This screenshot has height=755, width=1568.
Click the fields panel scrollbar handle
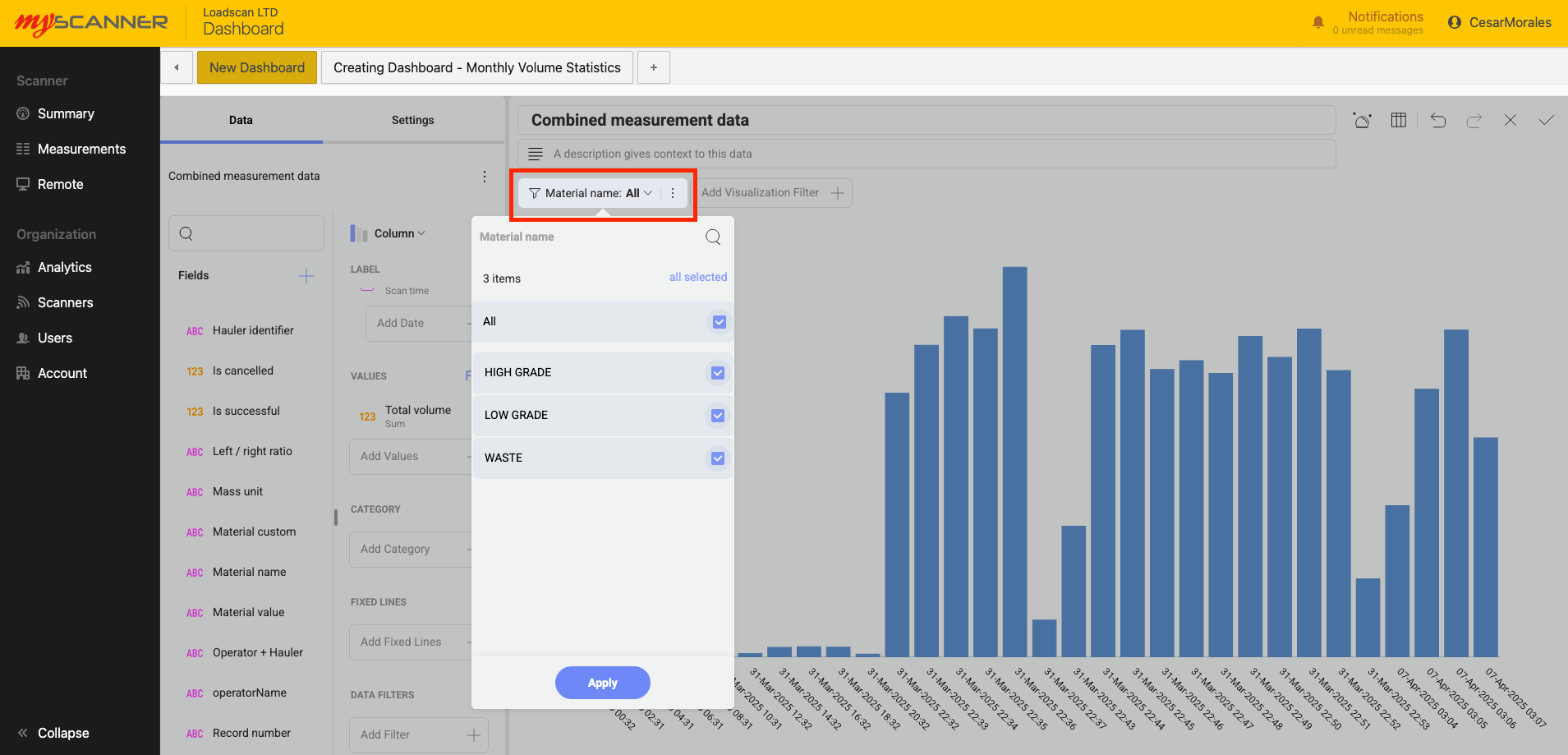click(x=336, y=518)
